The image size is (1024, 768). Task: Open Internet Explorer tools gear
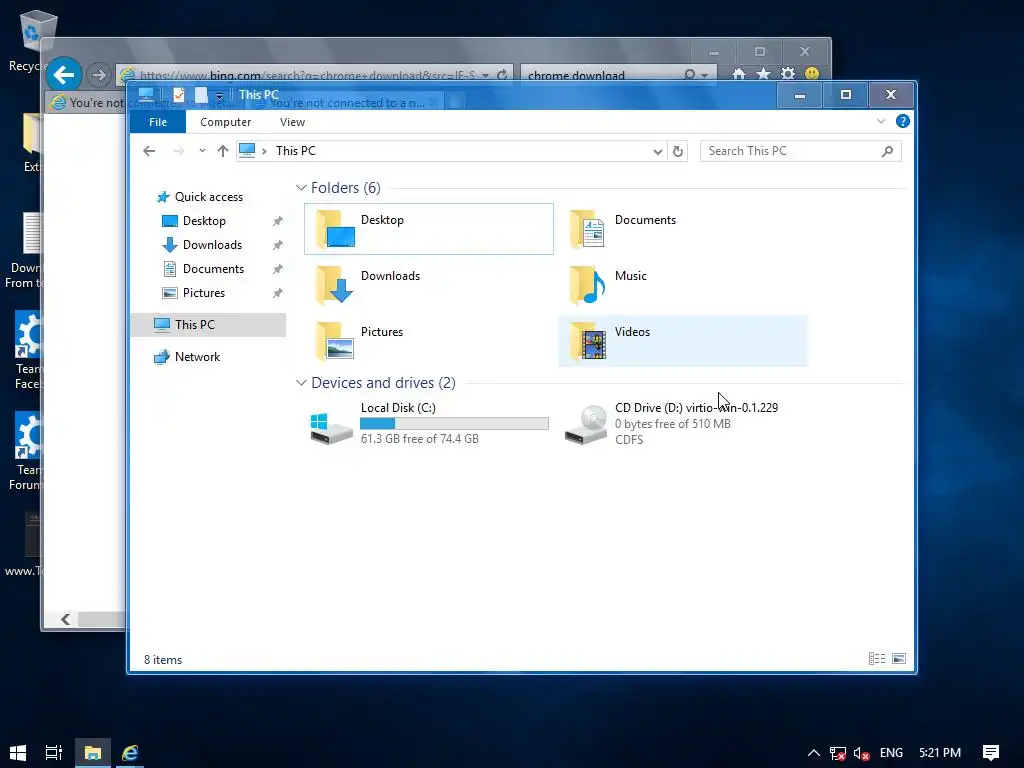tap(788, 74)
